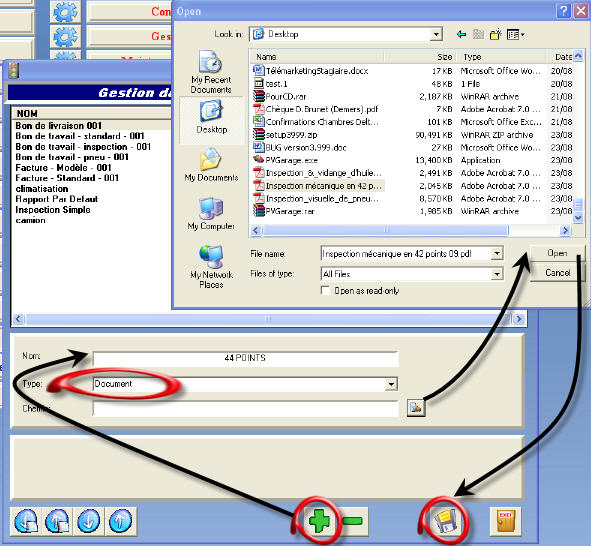
Task: Select Bon de travail - inspection - 001
Action: (83, 147)
